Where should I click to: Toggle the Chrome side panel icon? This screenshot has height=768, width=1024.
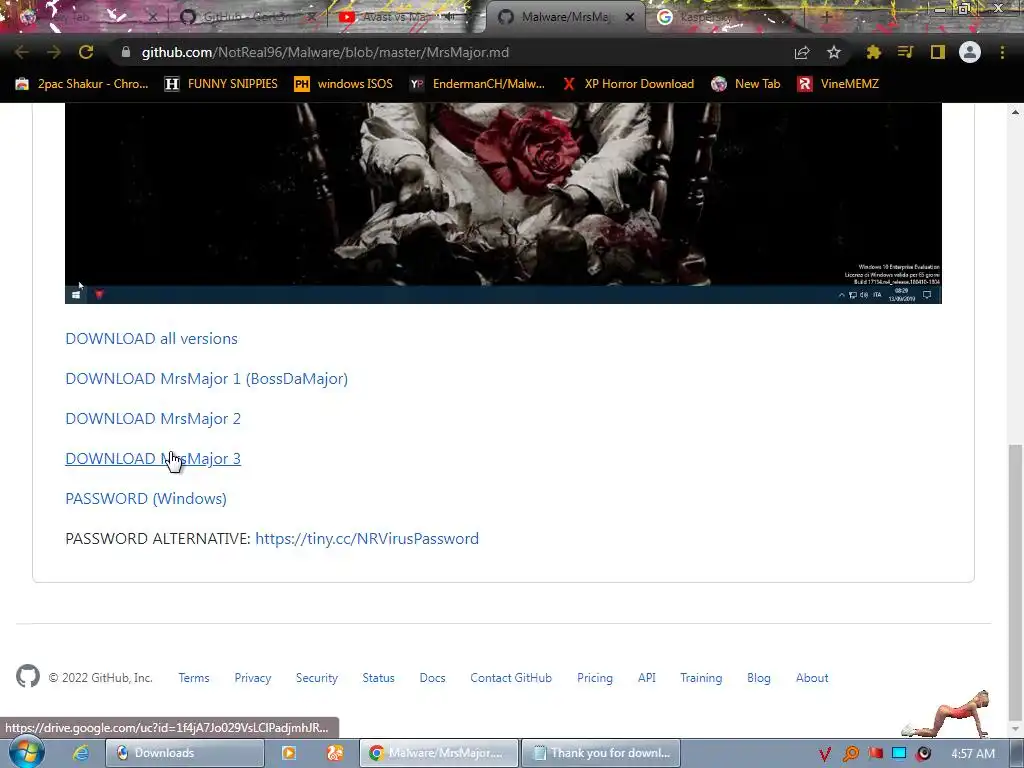[x=938, y=52]
